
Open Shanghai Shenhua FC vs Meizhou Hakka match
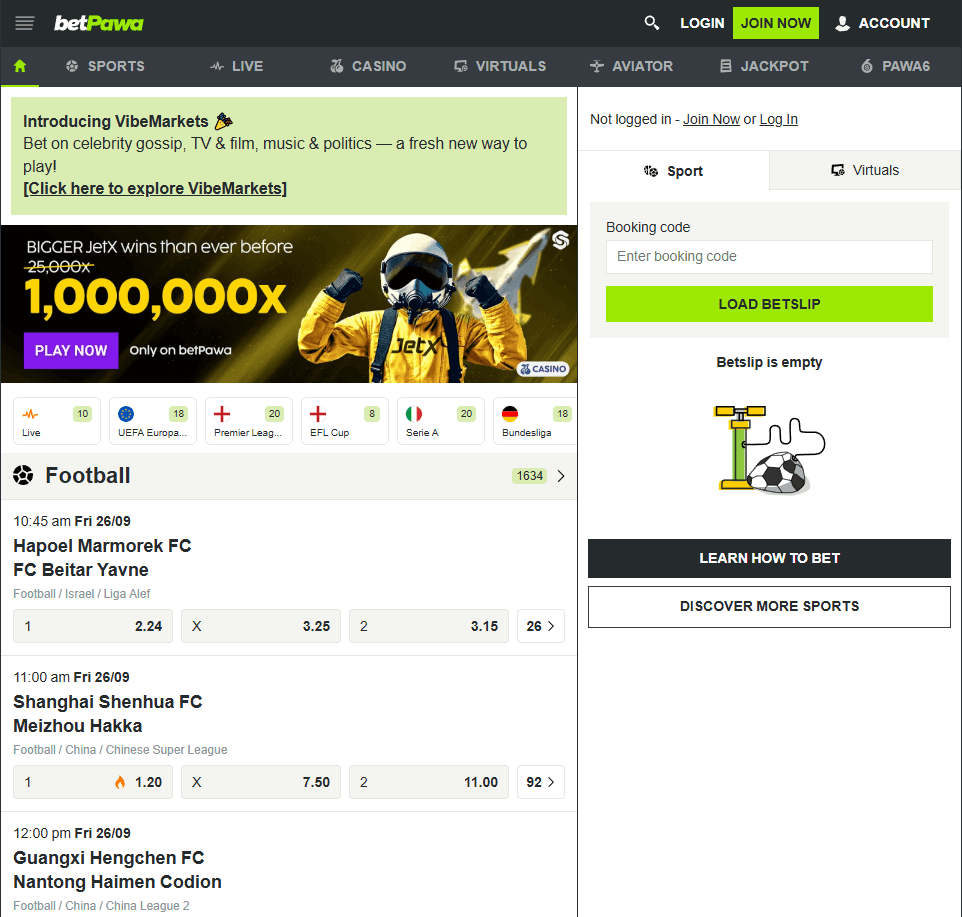pos(108,714)
